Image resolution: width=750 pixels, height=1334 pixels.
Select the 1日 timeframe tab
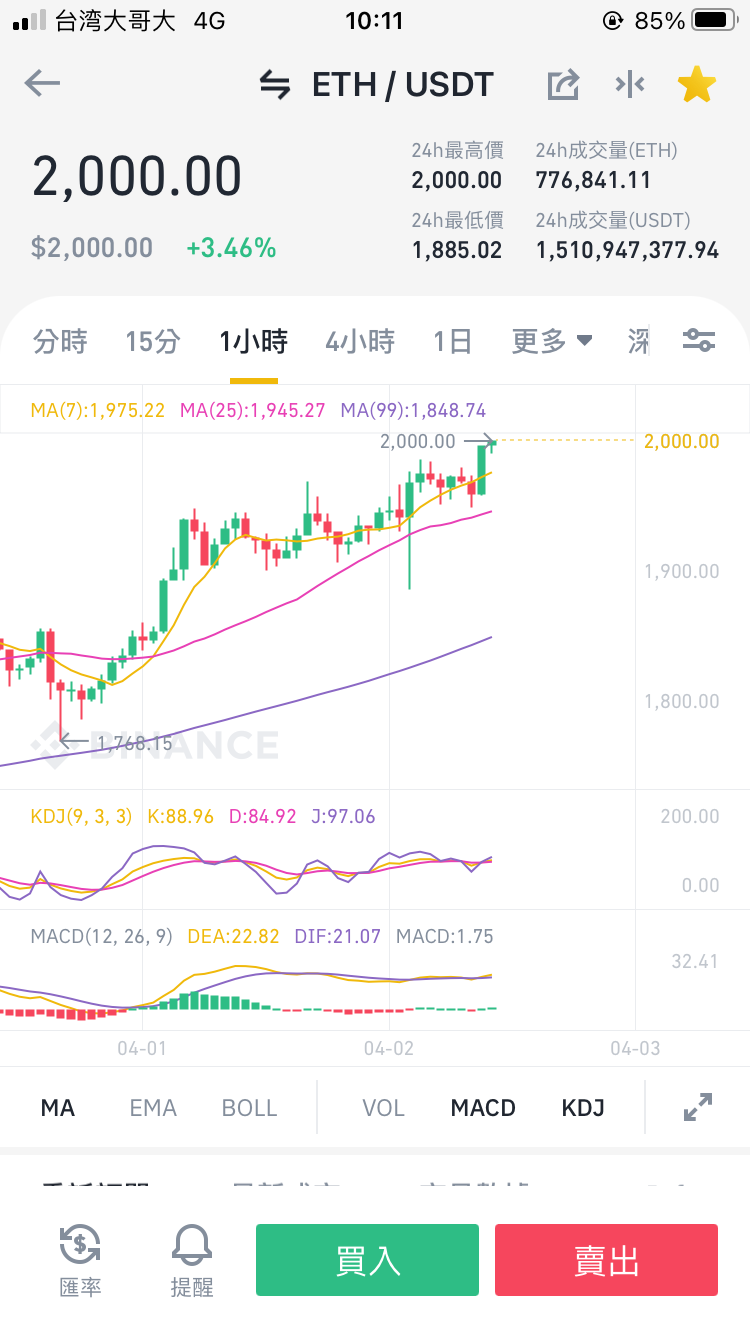[x=453, y=342]
